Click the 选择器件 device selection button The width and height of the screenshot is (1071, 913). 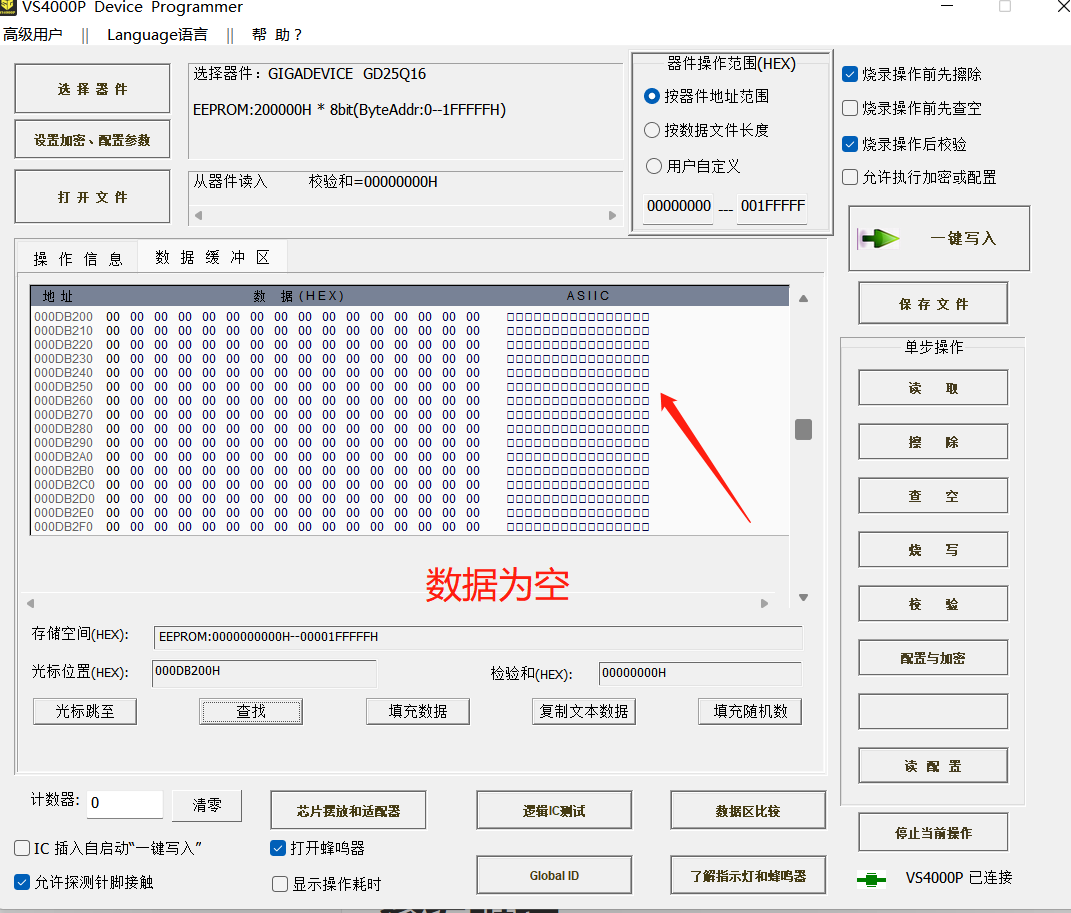tap(91, 88)
